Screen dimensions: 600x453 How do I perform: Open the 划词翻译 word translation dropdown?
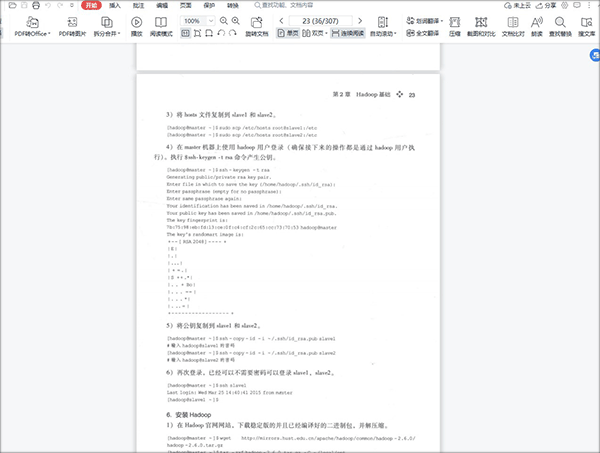click(x=424, y=21)
